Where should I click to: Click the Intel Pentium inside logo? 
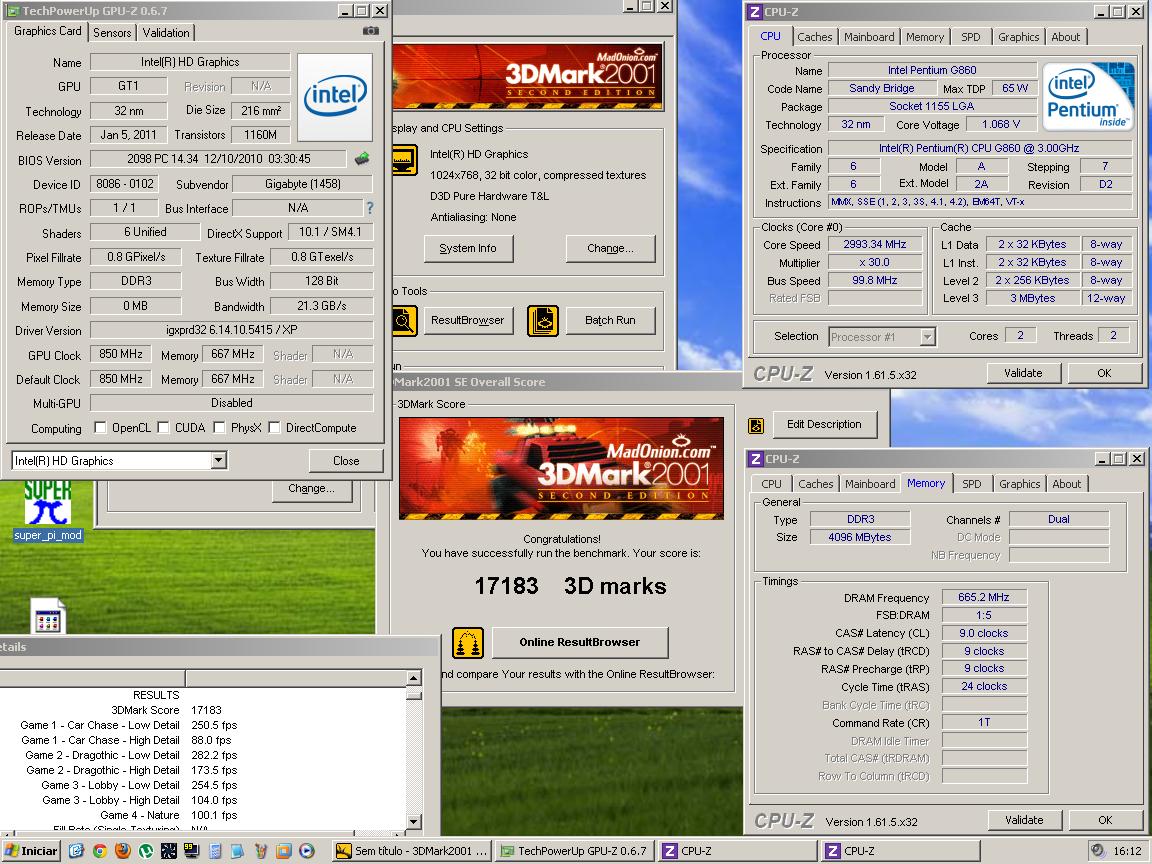coord(1087,96)
